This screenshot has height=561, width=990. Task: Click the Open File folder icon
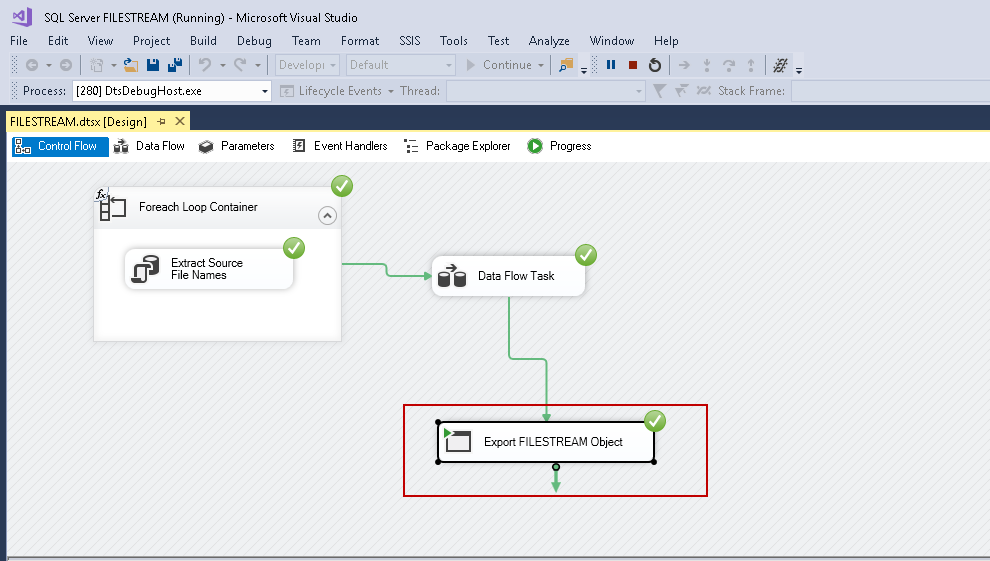130,65
